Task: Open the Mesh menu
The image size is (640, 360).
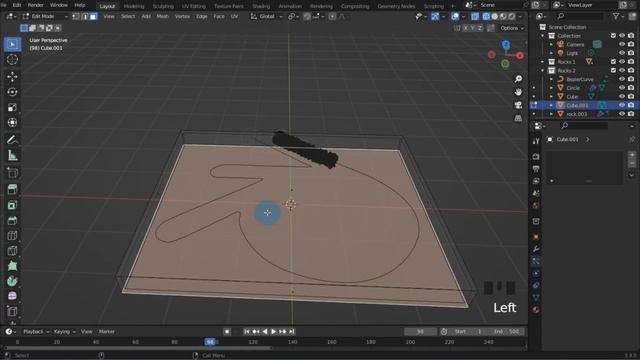Action: click(162, 16)
